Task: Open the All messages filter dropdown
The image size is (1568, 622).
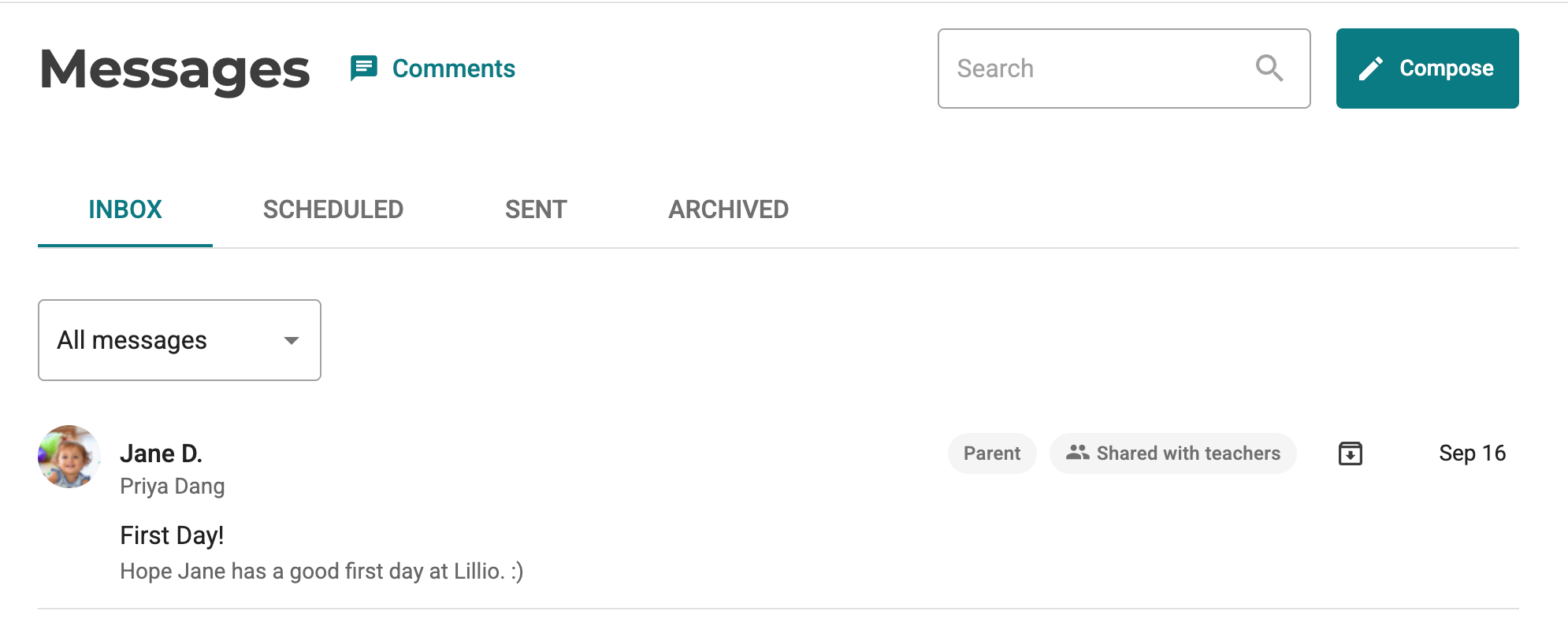Action: click(180, 340)
